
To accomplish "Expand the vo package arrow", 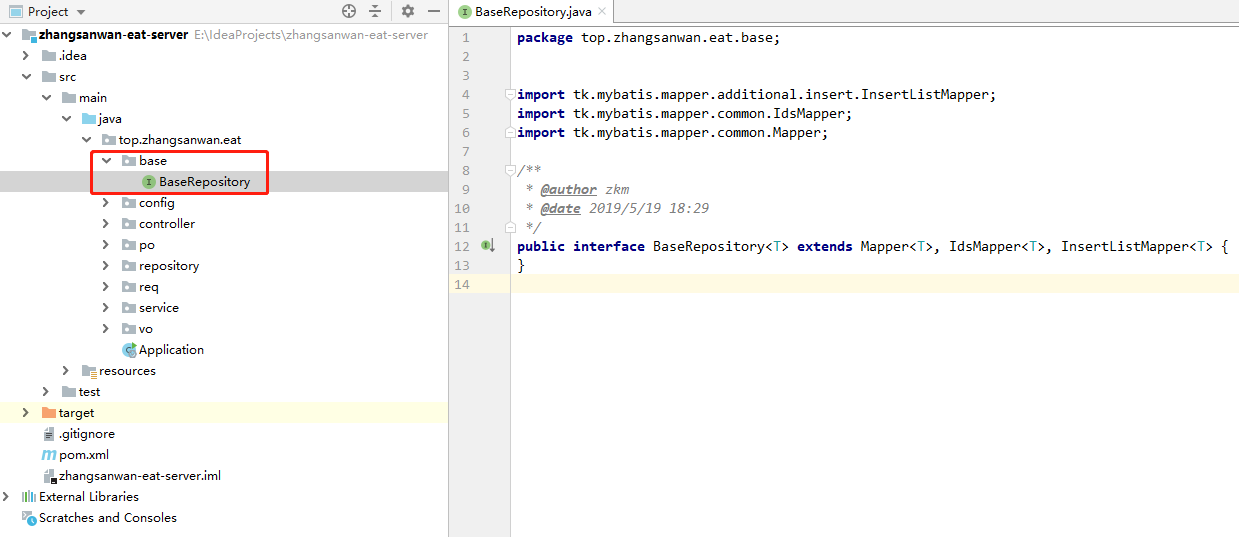I will point(106,328).
